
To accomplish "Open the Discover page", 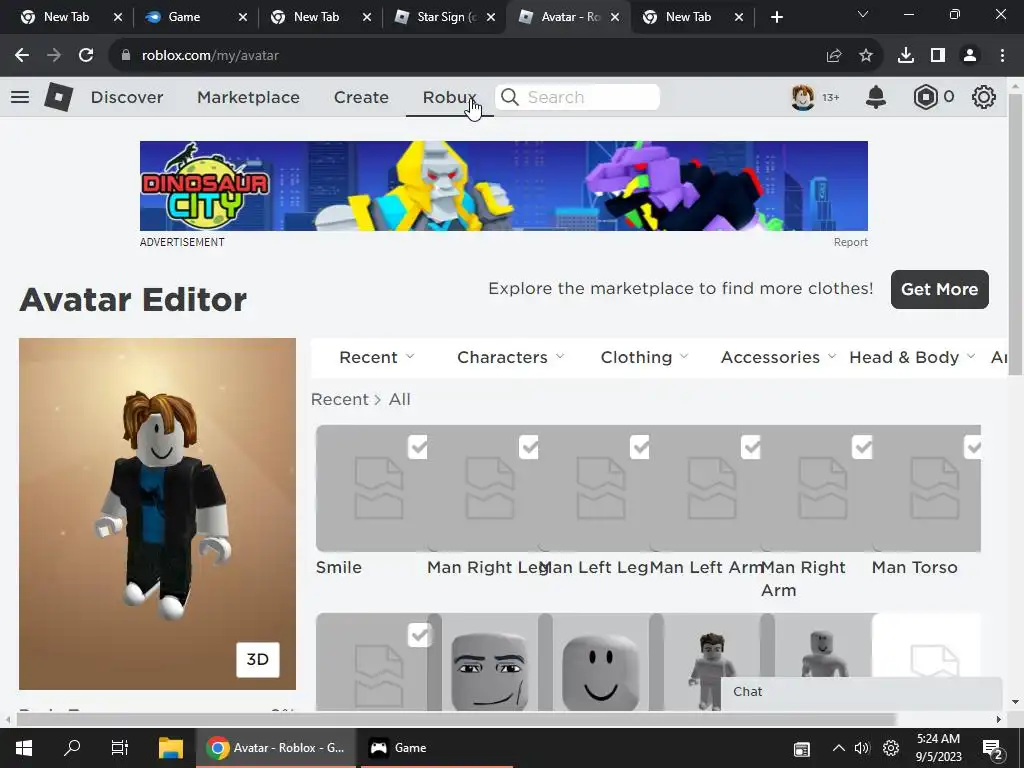I will (x=127, y=97).
